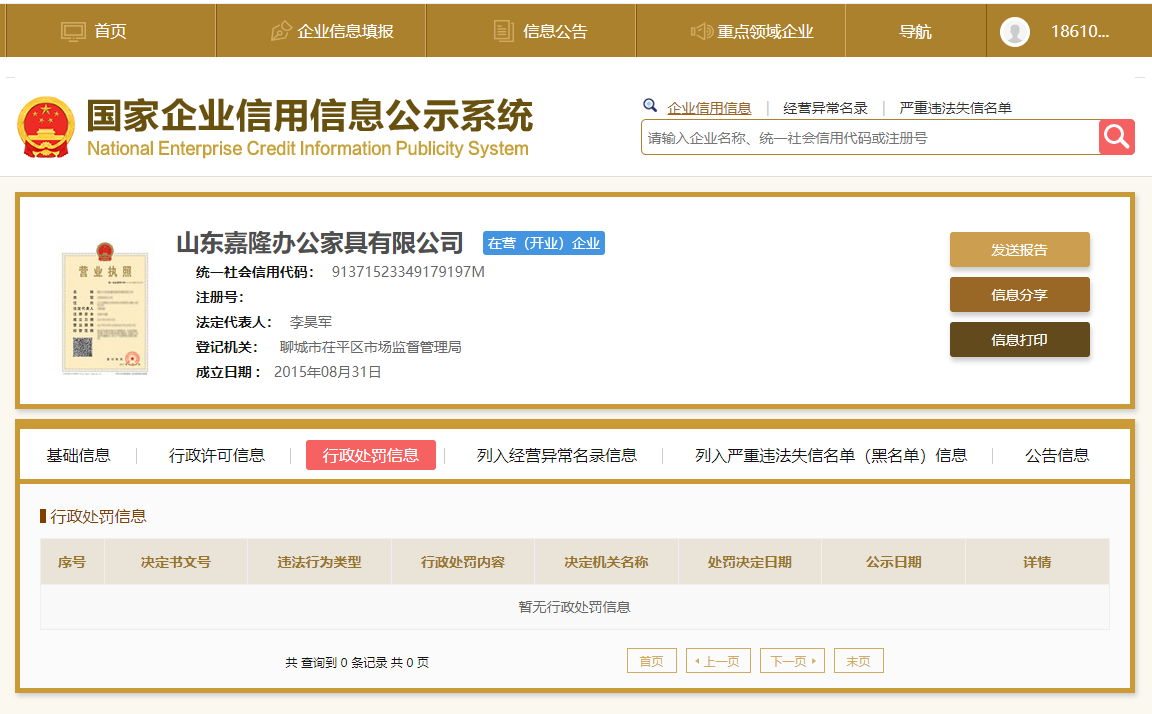The height and width of the screenshot is (714, 1152).
Task: Click the national emblem logo
Action: point(46,128)
